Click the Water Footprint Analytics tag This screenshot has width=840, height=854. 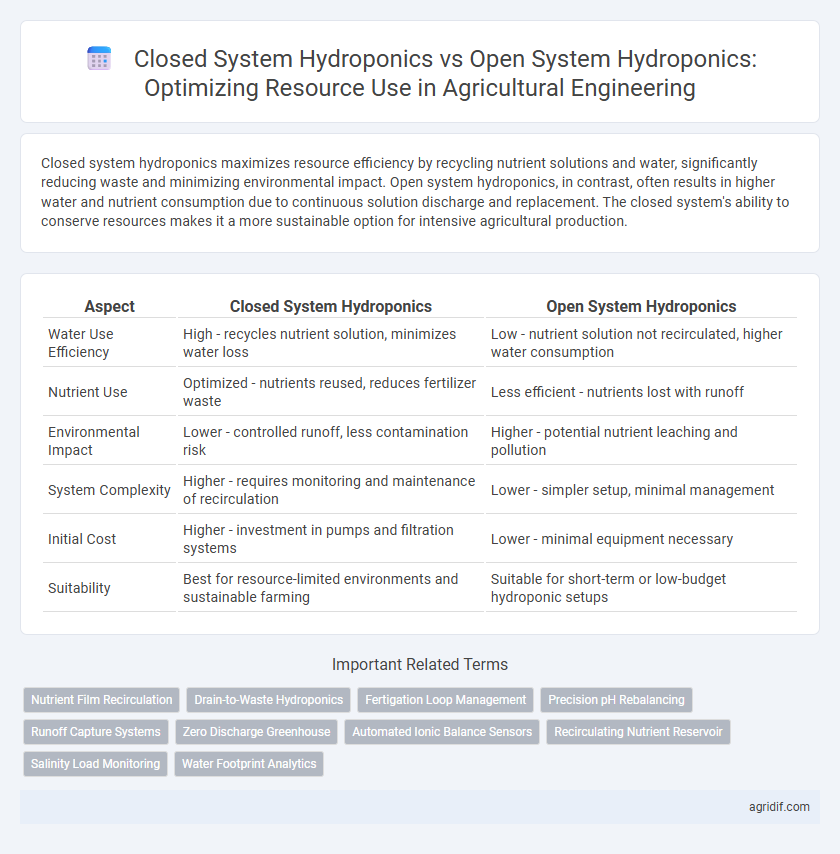249,764
